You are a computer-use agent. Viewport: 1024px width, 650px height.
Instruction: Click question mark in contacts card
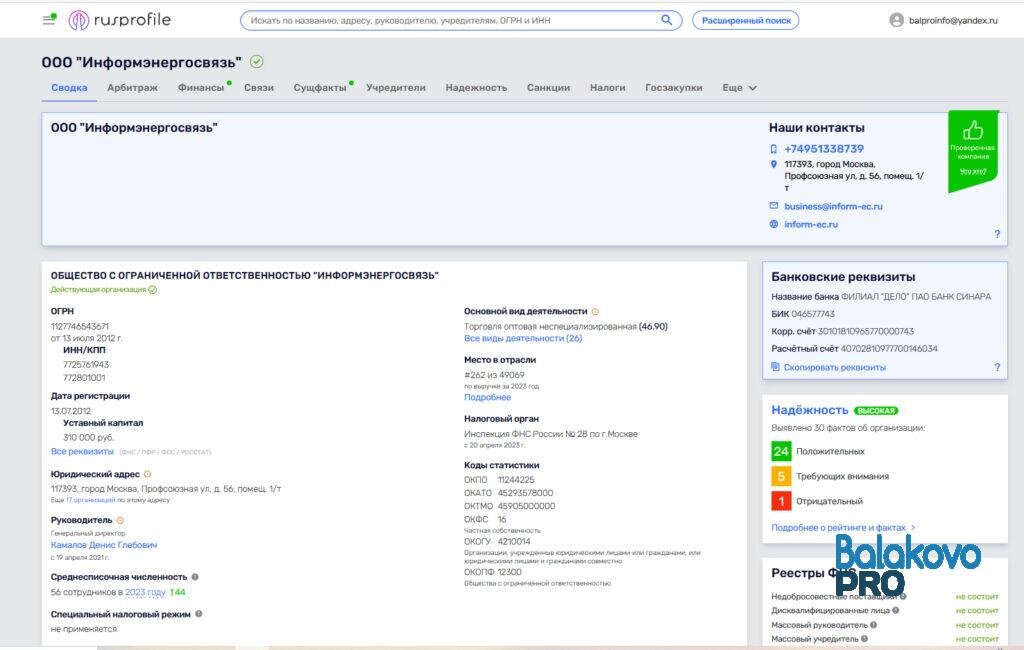point(997,234)
